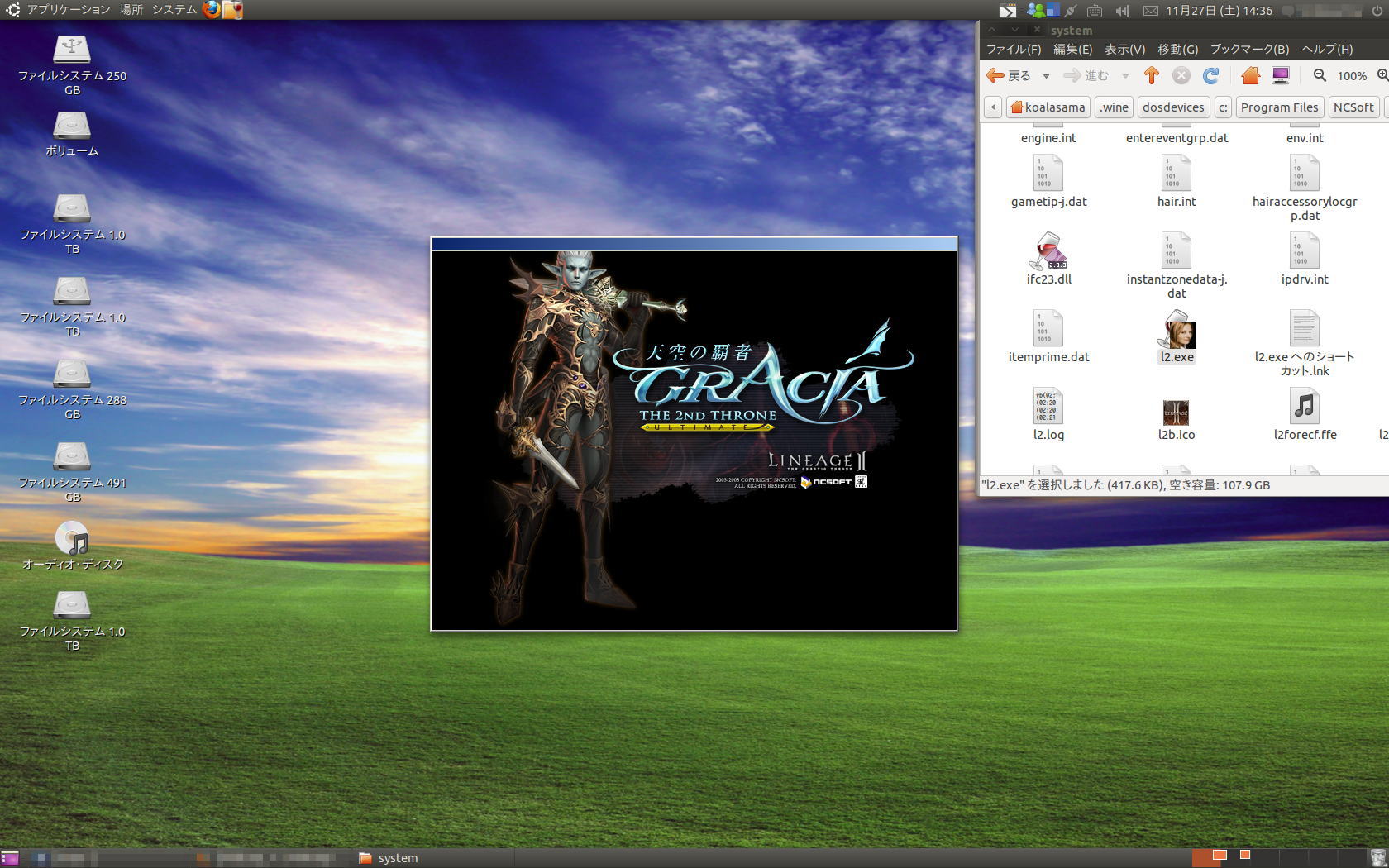This screenshot has height=868, width=1389.
Task: Jump to NCSoft path button
Action: 1353,107
